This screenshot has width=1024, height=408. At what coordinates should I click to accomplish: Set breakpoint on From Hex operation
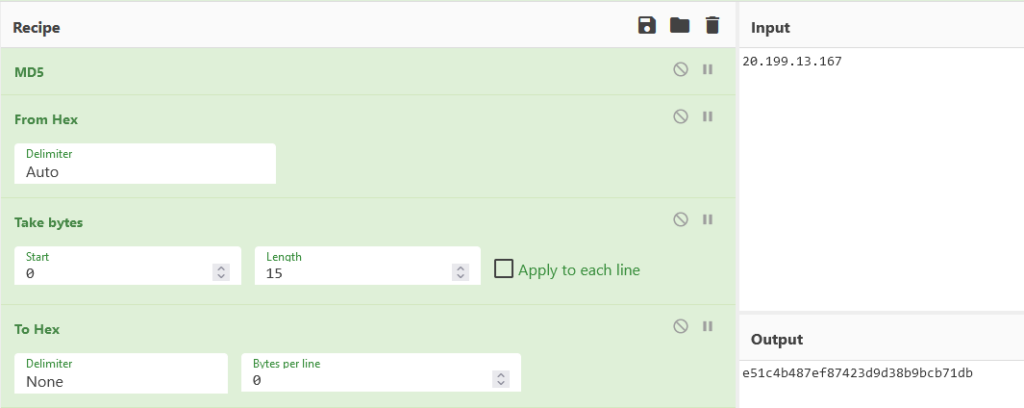click(x=708, y=117)
